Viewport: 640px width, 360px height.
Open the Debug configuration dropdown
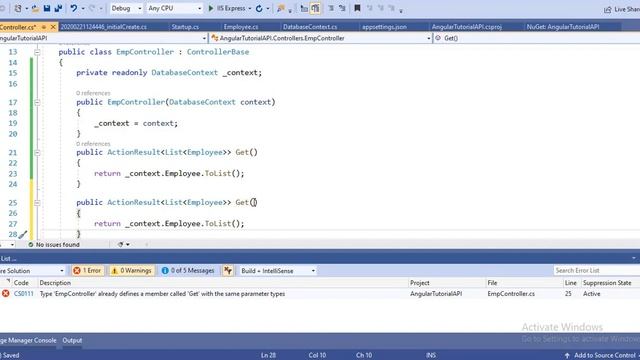(126, 8)
